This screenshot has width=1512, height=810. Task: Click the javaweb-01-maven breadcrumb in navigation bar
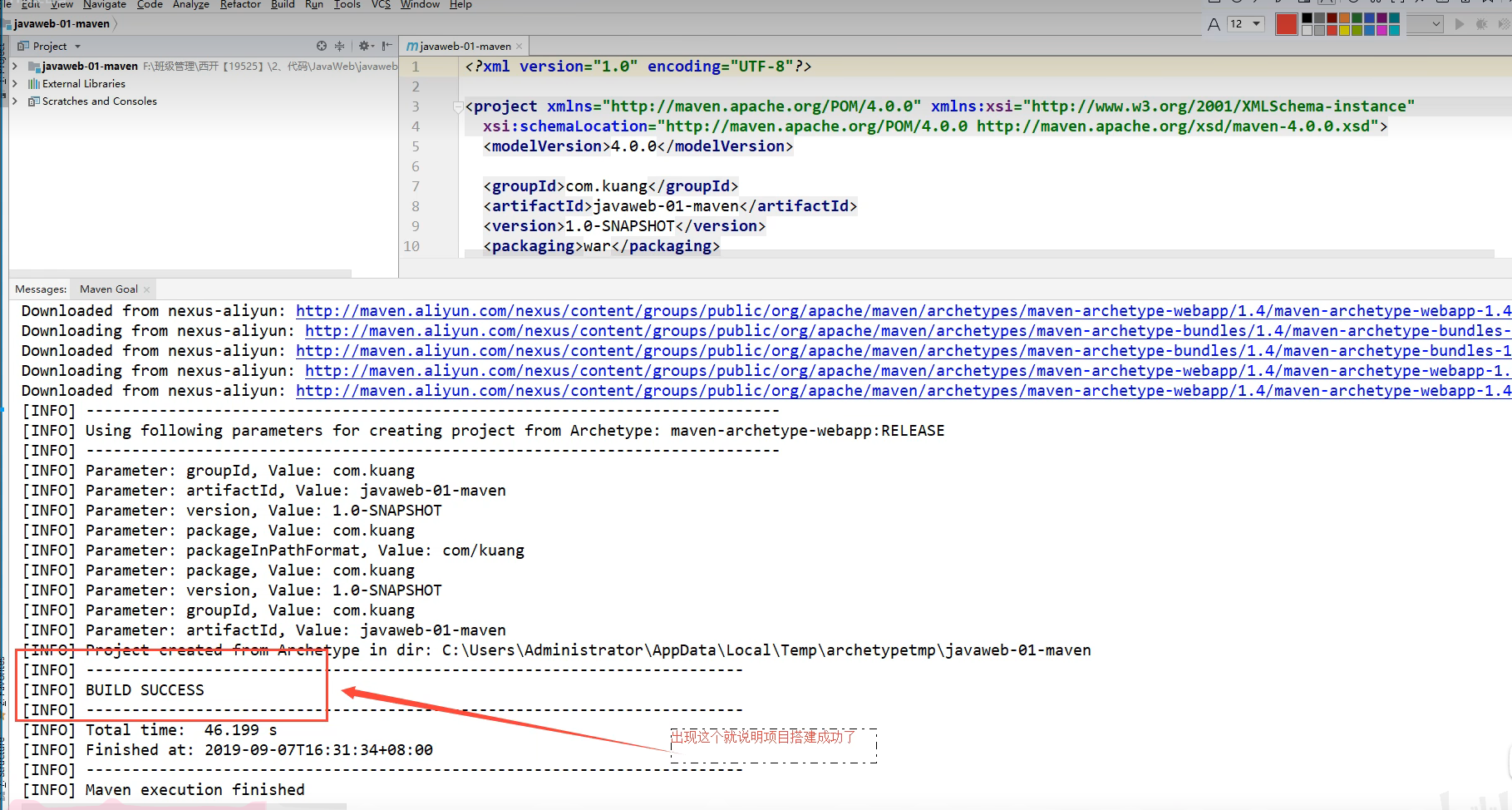click(62, 24)
